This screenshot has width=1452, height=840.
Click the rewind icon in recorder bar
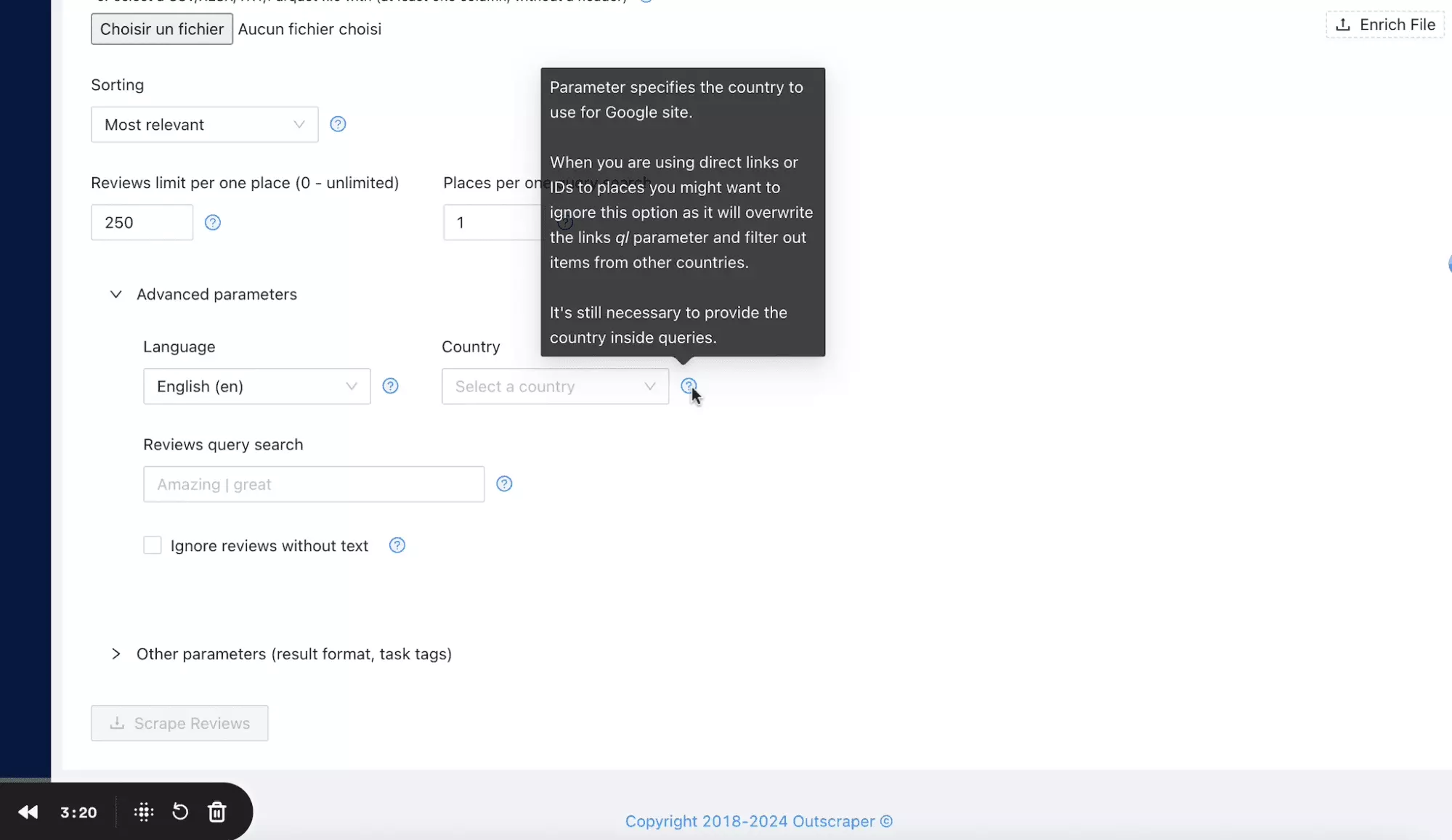point(28,812)
